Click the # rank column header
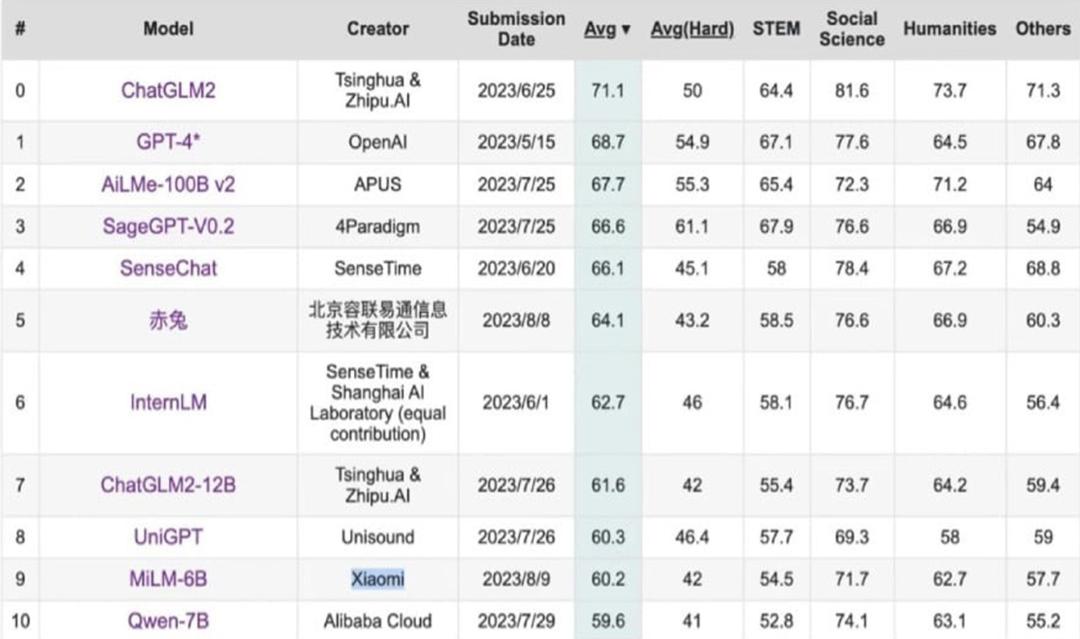This screenshot has height=639, width=1080. tap(20, 29)
